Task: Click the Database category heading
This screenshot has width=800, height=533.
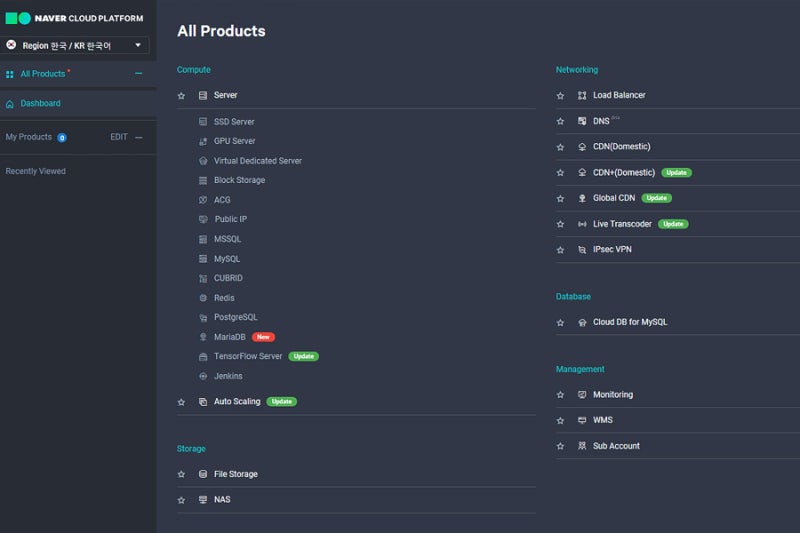Action: coord(573,297)
